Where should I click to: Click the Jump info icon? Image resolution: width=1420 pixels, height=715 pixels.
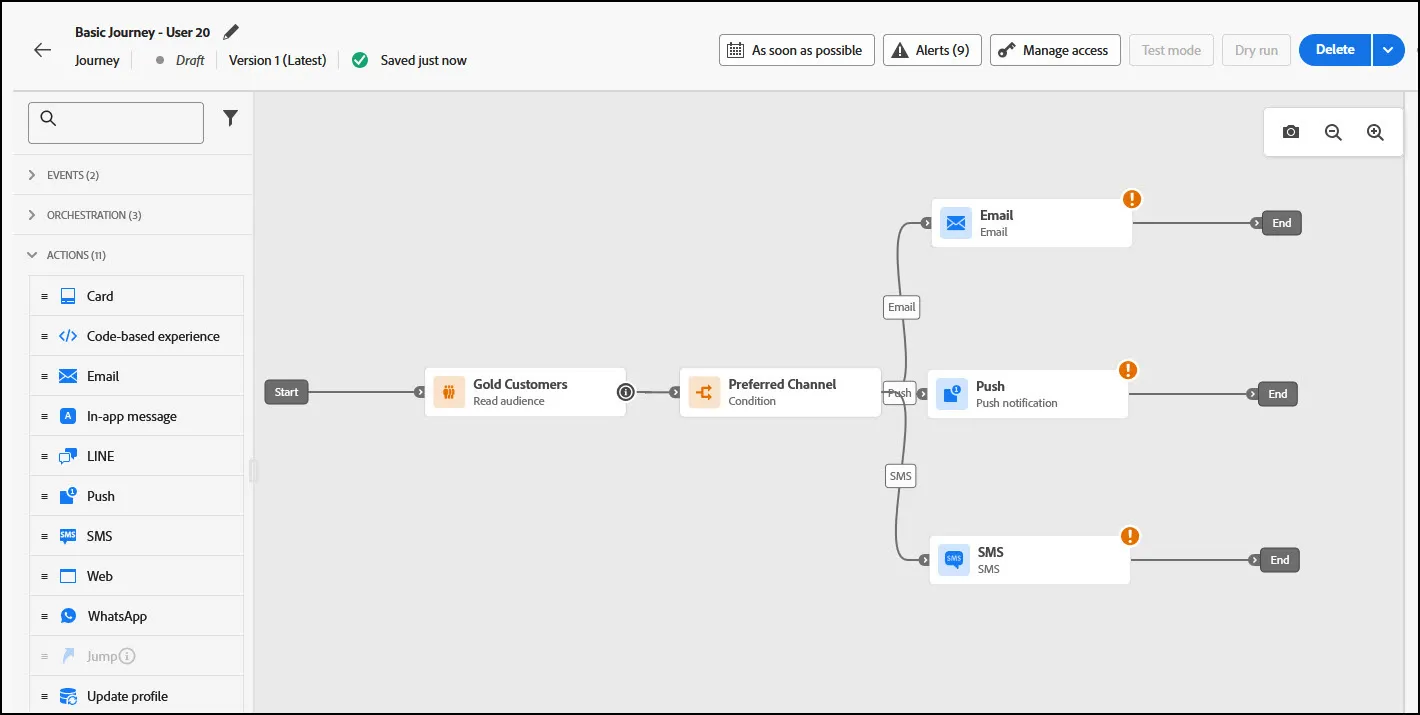127,656
